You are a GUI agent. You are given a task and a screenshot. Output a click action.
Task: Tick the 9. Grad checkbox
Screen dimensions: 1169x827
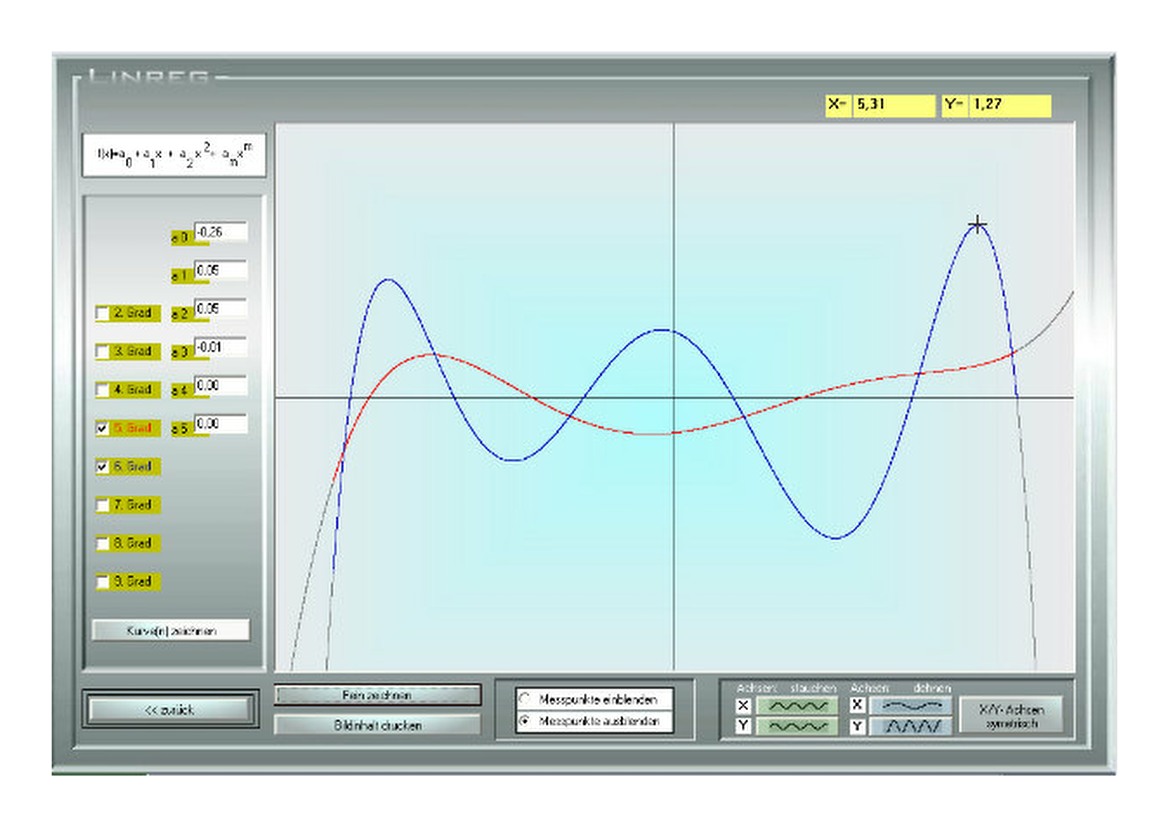[103, 582]
